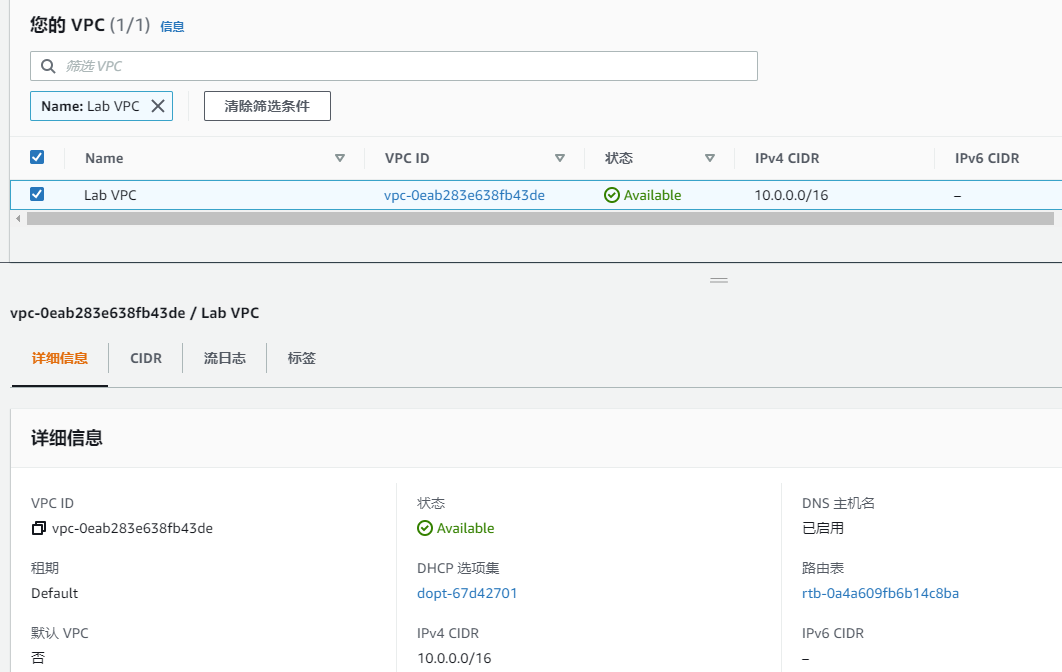
Task: Click the IPv6 CIDR column header
Action: click(x=987, y=158)
